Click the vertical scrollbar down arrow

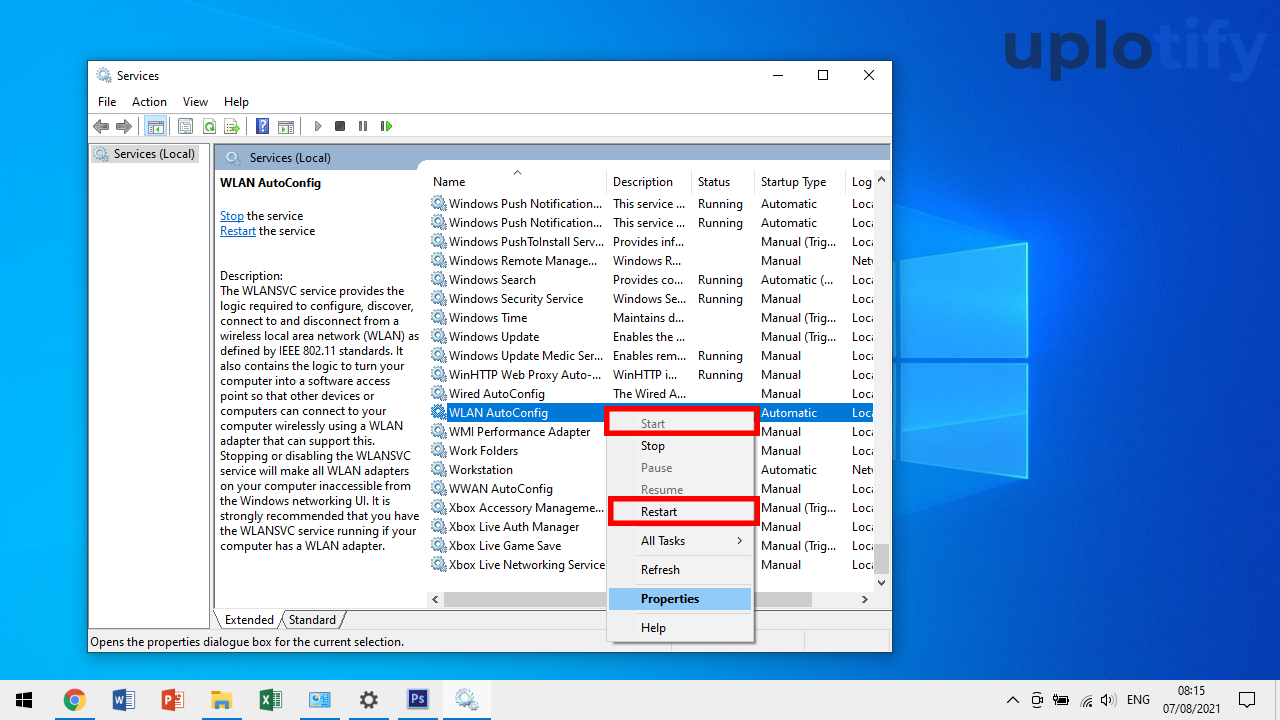pyautogui.click(x=881, y=582)
